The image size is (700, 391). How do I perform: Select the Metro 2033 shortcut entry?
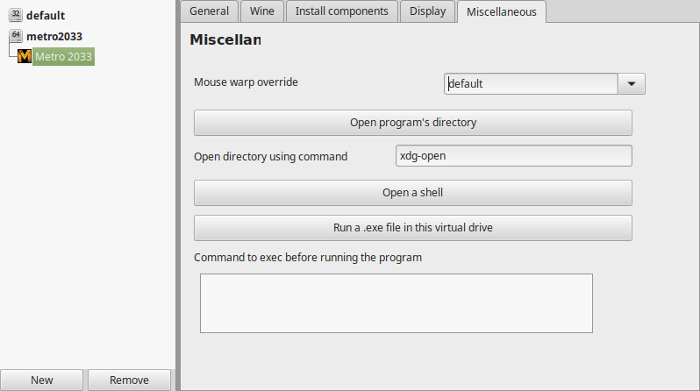pyautogui.click(x=63, y=57)
